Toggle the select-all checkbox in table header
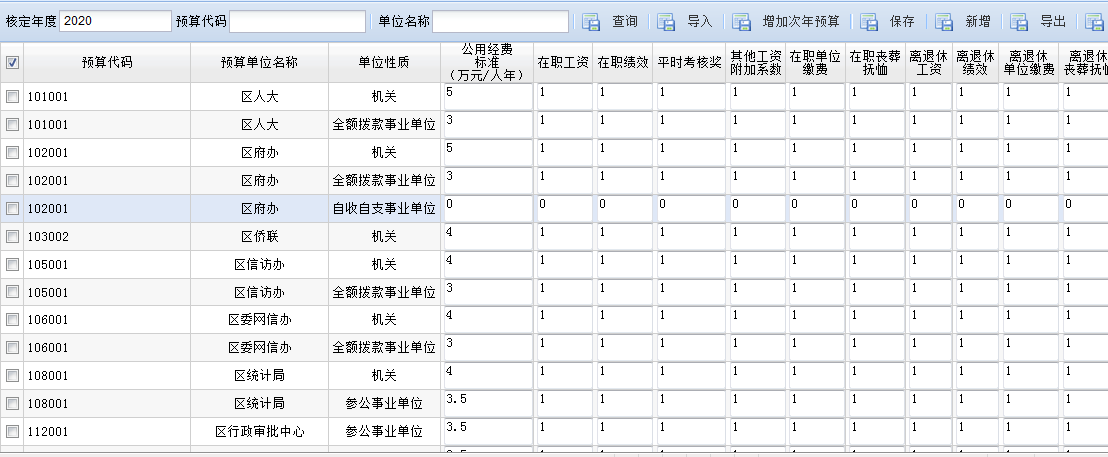 (13, 63)
